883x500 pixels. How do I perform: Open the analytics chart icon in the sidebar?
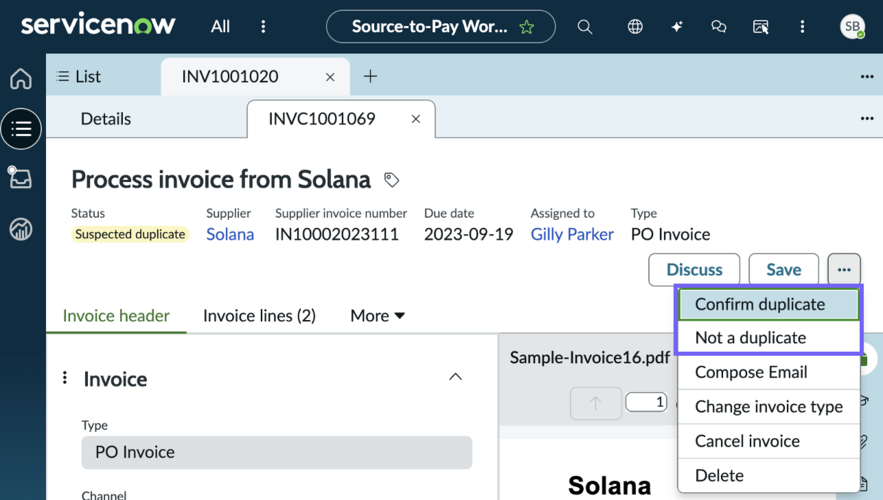[x=21, y=229]
